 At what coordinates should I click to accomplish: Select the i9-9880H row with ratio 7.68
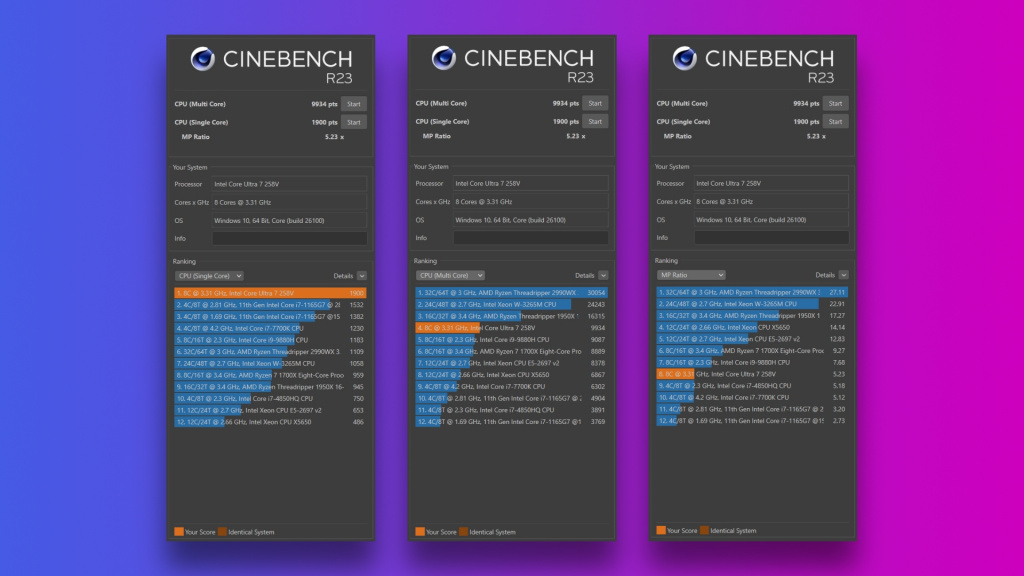click(x=752, y=362)
